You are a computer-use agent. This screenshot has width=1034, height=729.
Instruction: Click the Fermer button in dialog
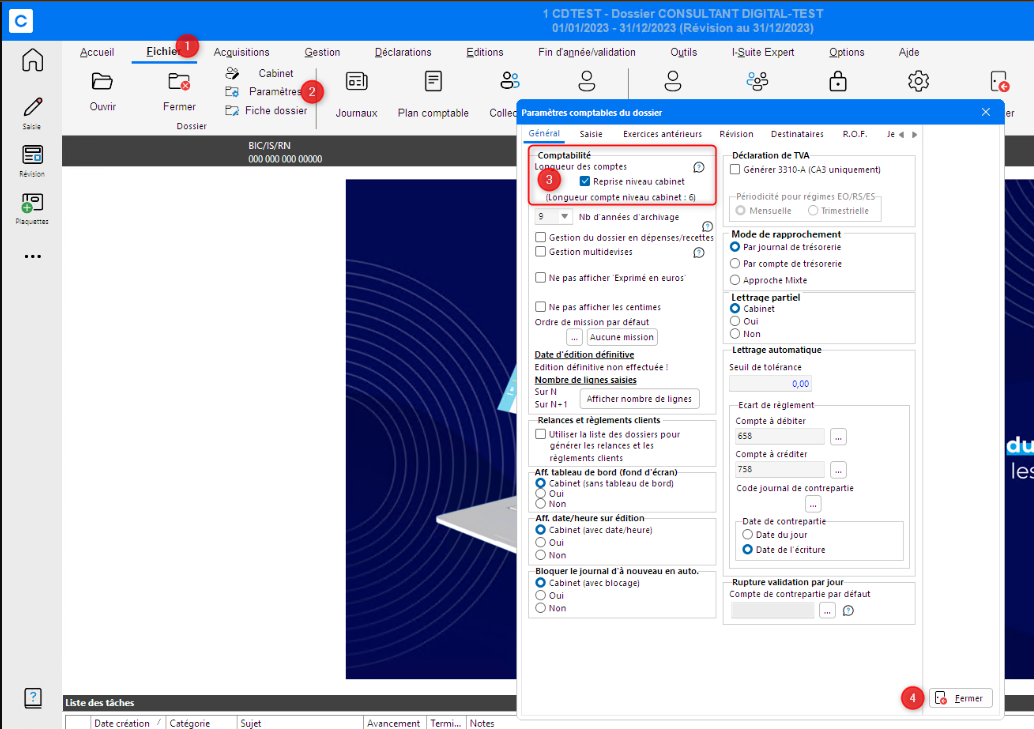point(960,698)
